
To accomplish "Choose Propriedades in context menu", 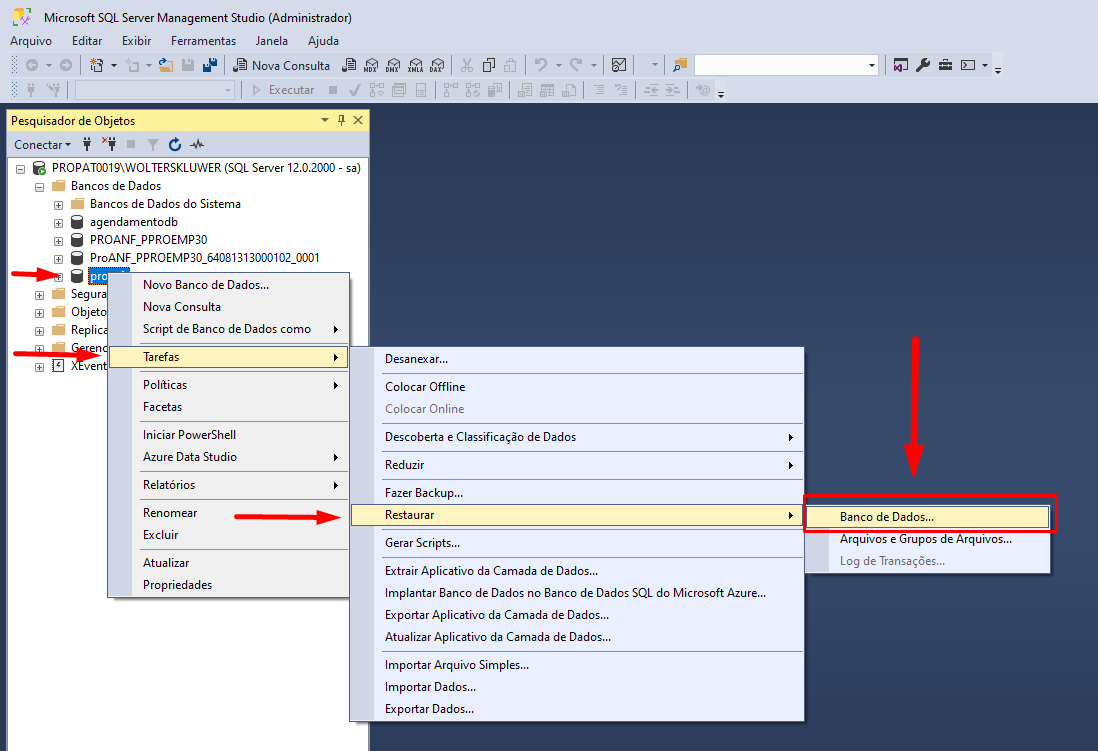I will click(x=228, y=585).
